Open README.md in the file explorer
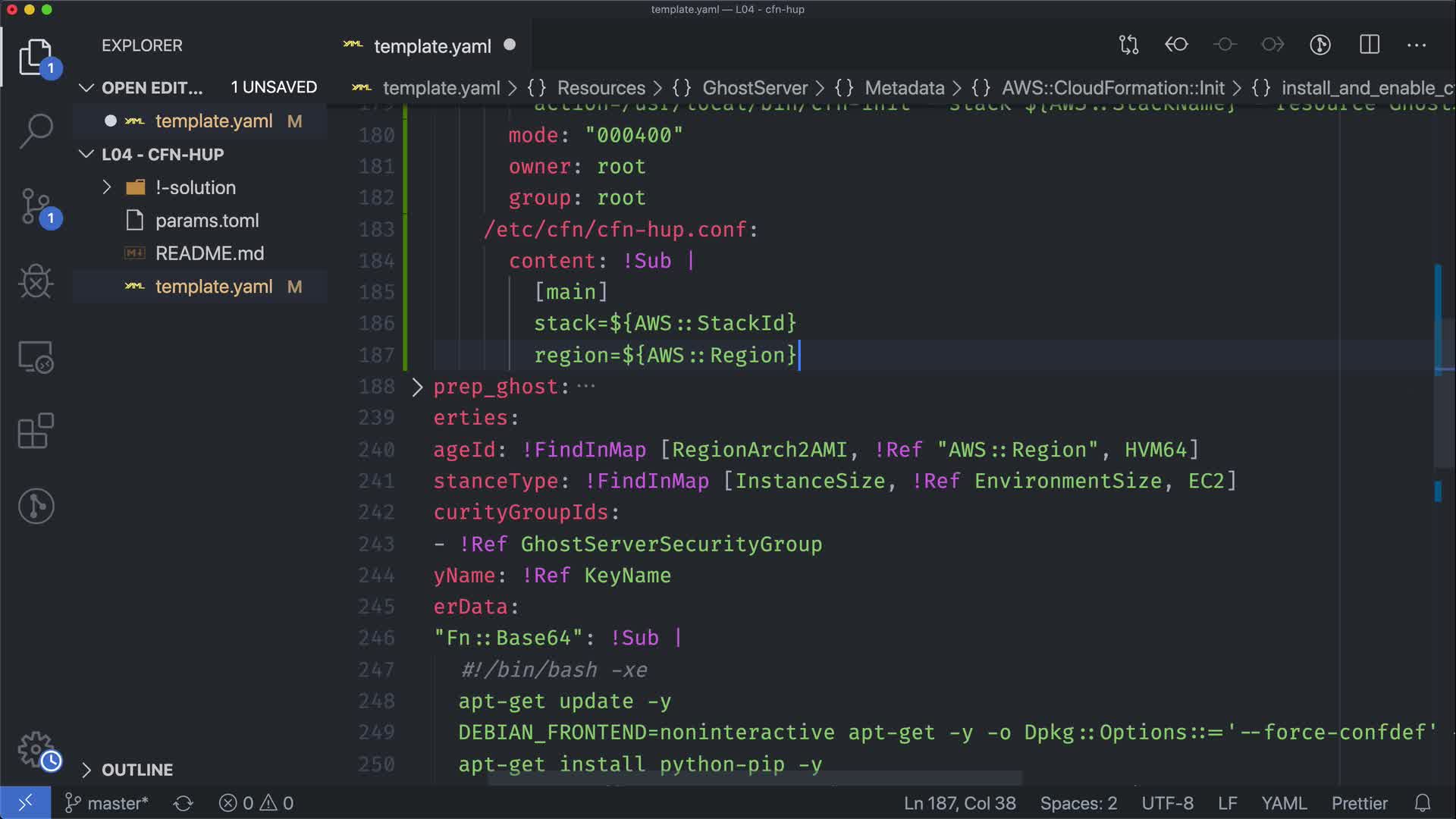This screenshot has width=1456, height=819. [x=209, y=253]
